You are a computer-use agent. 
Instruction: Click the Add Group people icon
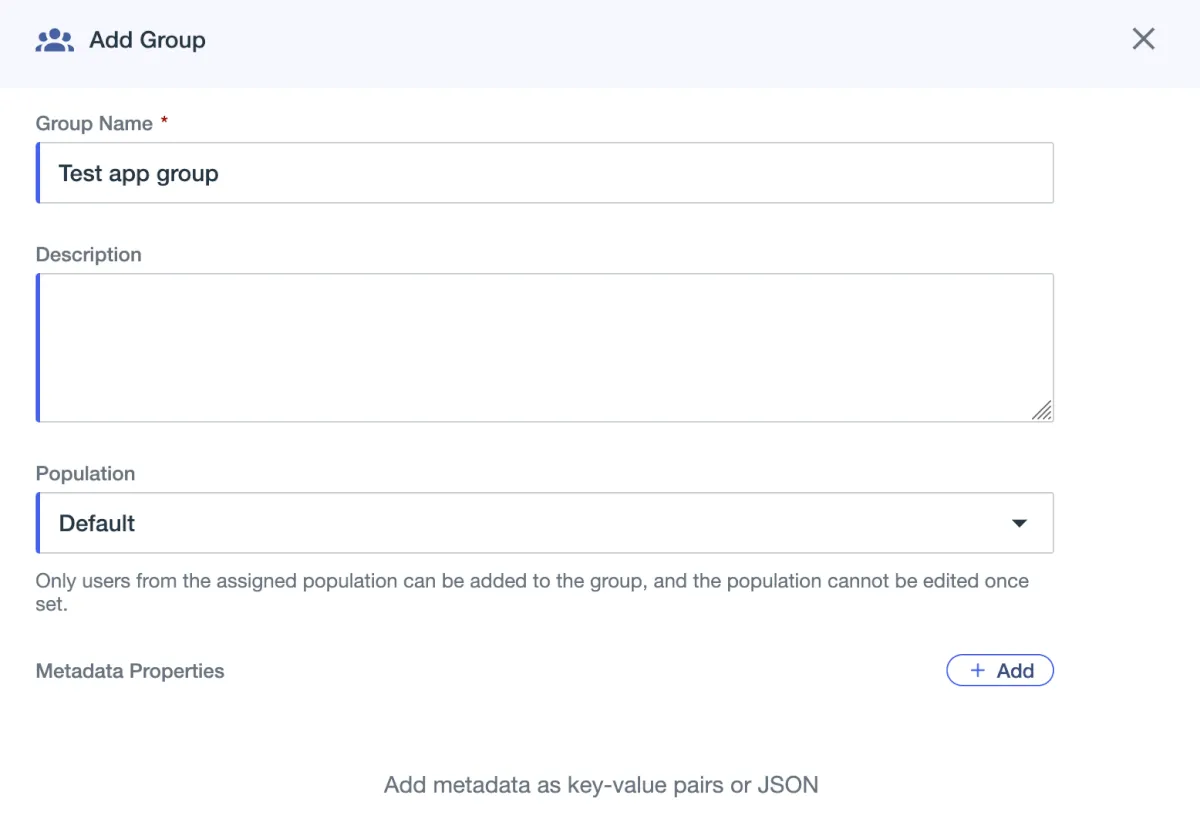click(x=55, y=41)
